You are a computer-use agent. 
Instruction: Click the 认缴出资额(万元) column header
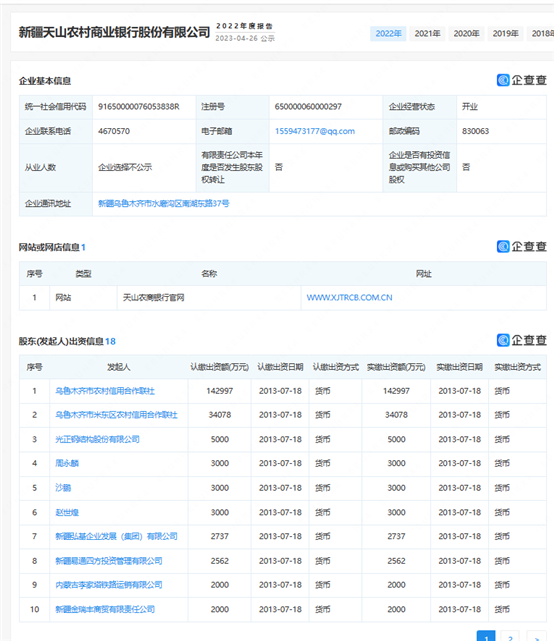coord(220,367)
